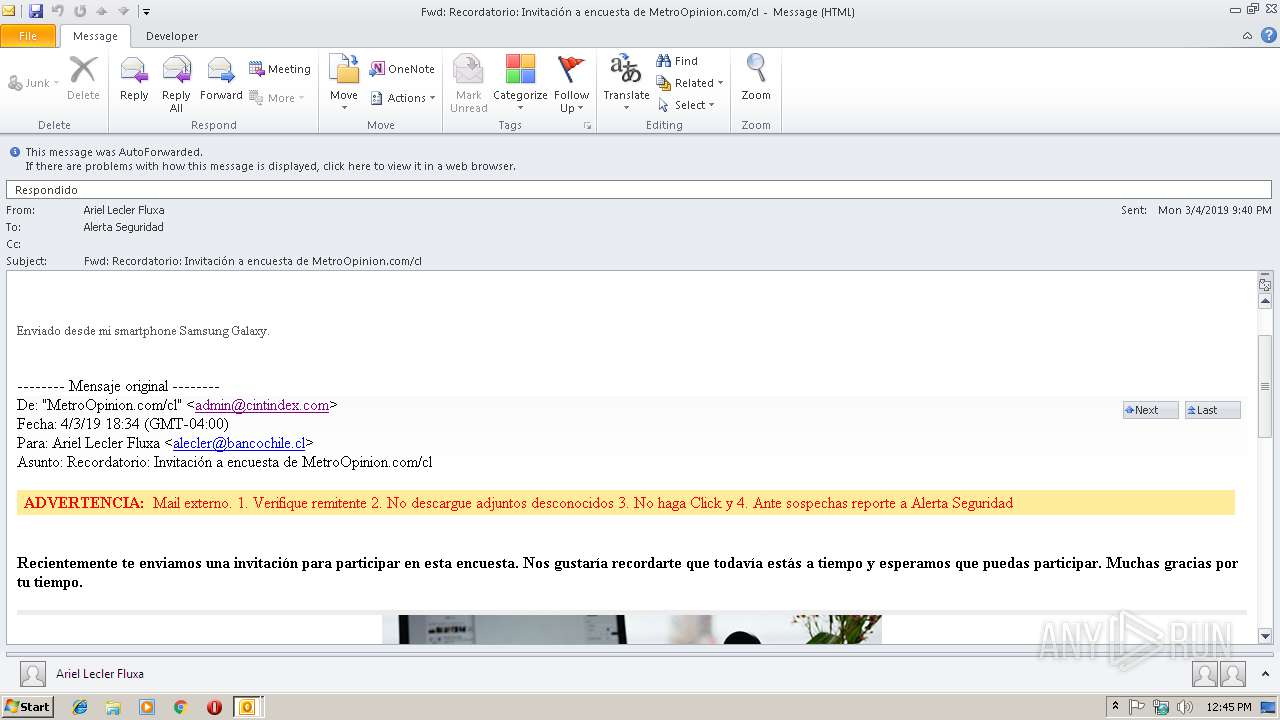Click the Next button in message body
Image resolution: width=1280 pixels, height=720 pixels.
1150,410
